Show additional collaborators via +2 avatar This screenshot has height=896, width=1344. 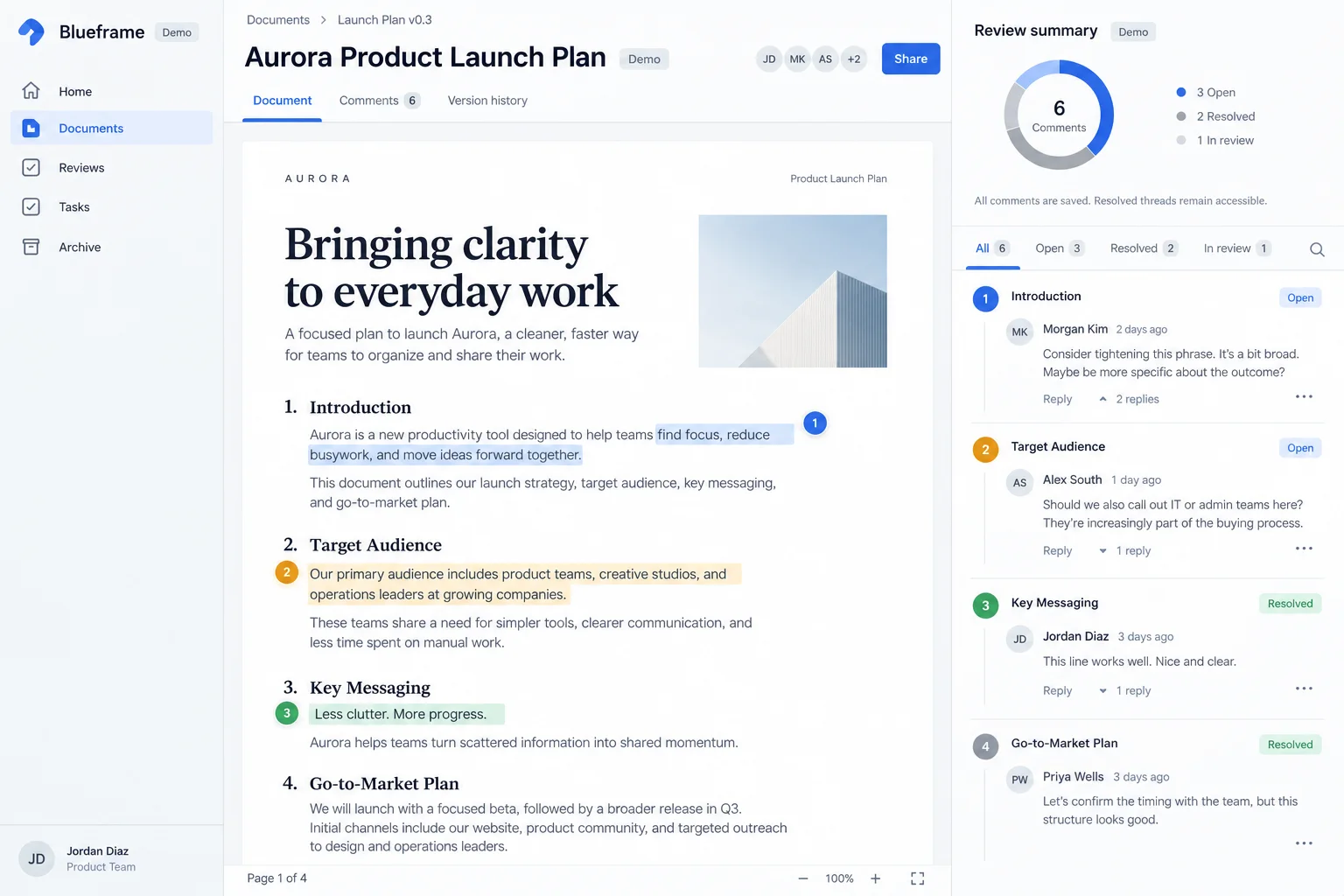coord(853,59)
